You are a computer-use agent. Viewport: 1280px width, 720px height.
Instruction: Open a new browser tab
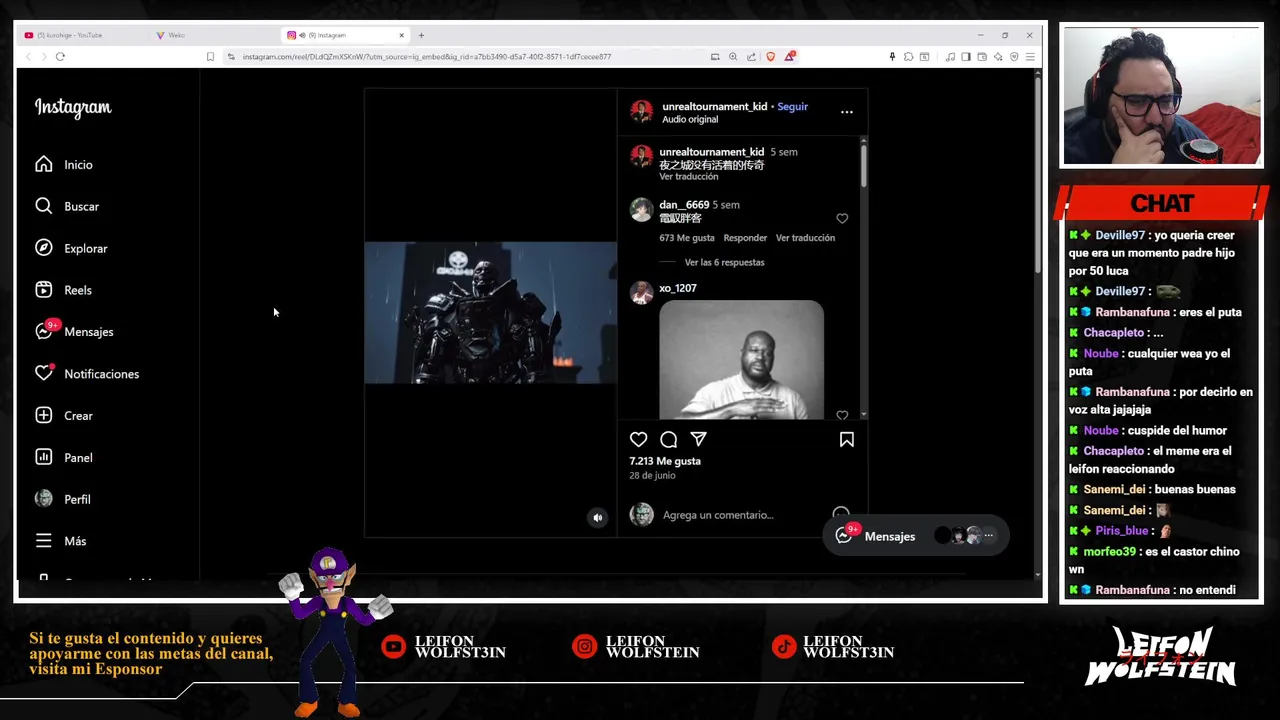point(421,35)
